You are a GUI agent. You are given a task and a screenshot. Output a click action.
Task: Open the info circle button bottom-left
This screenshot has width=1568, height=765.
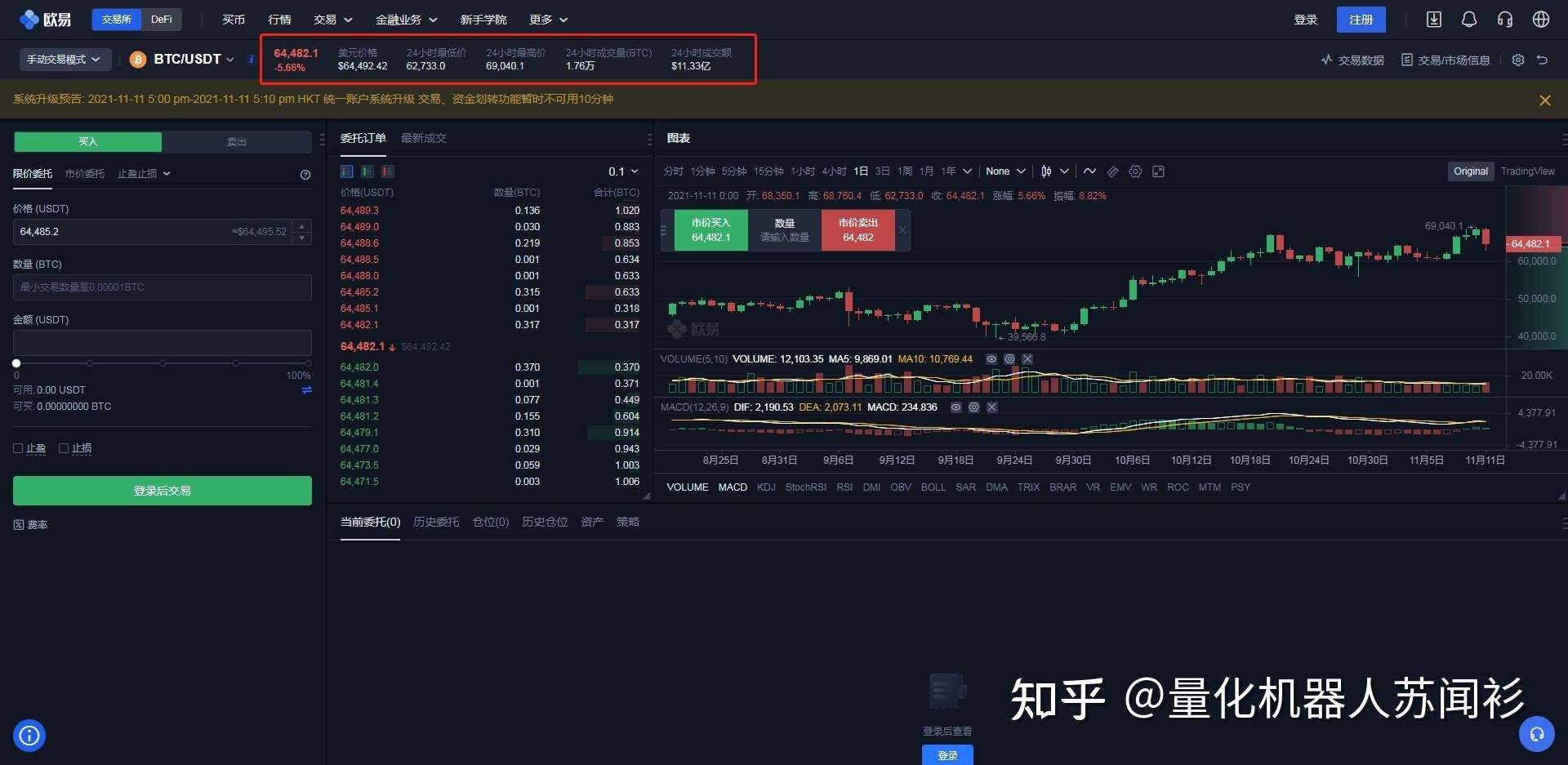point(29,736)
